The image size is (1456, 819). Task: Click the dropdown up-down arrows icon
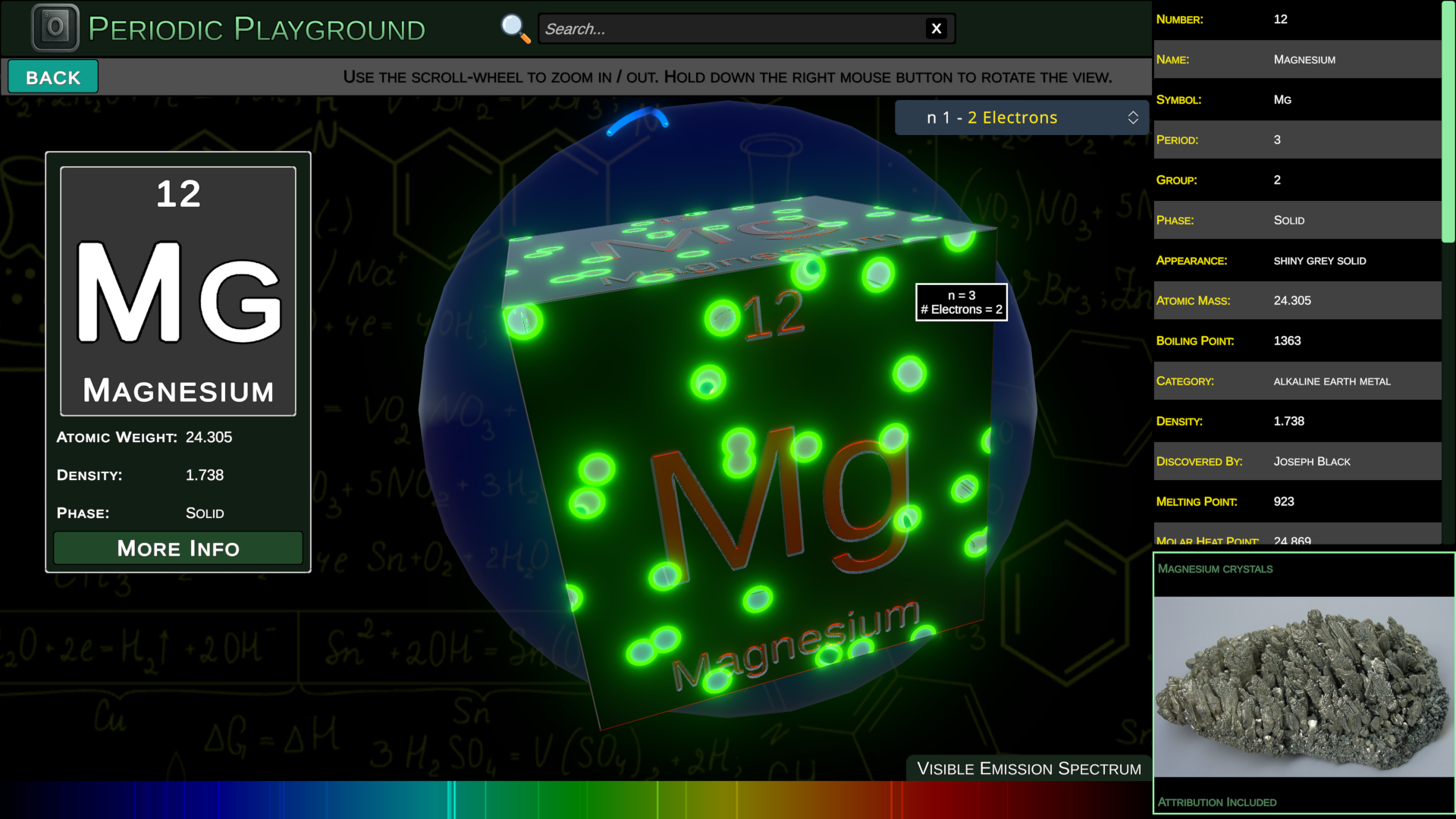(1133, 118)
